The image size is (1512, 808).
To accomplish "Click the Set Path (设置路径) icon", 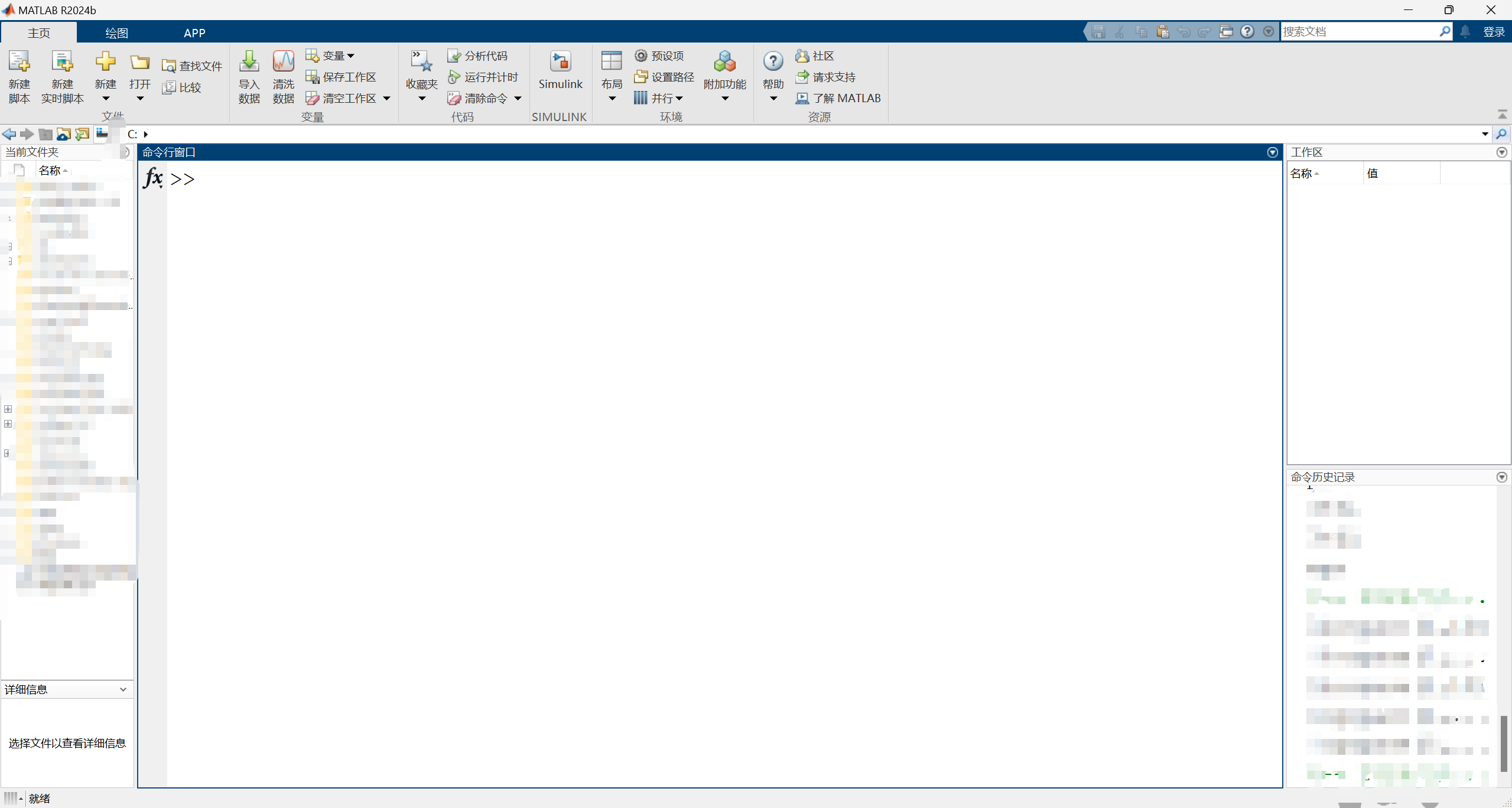I will point(640,77).
